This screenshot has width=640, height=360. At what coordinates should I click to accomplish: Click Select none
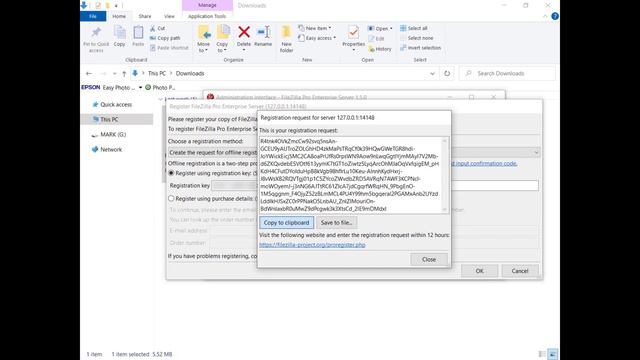[x=416, y=38]
